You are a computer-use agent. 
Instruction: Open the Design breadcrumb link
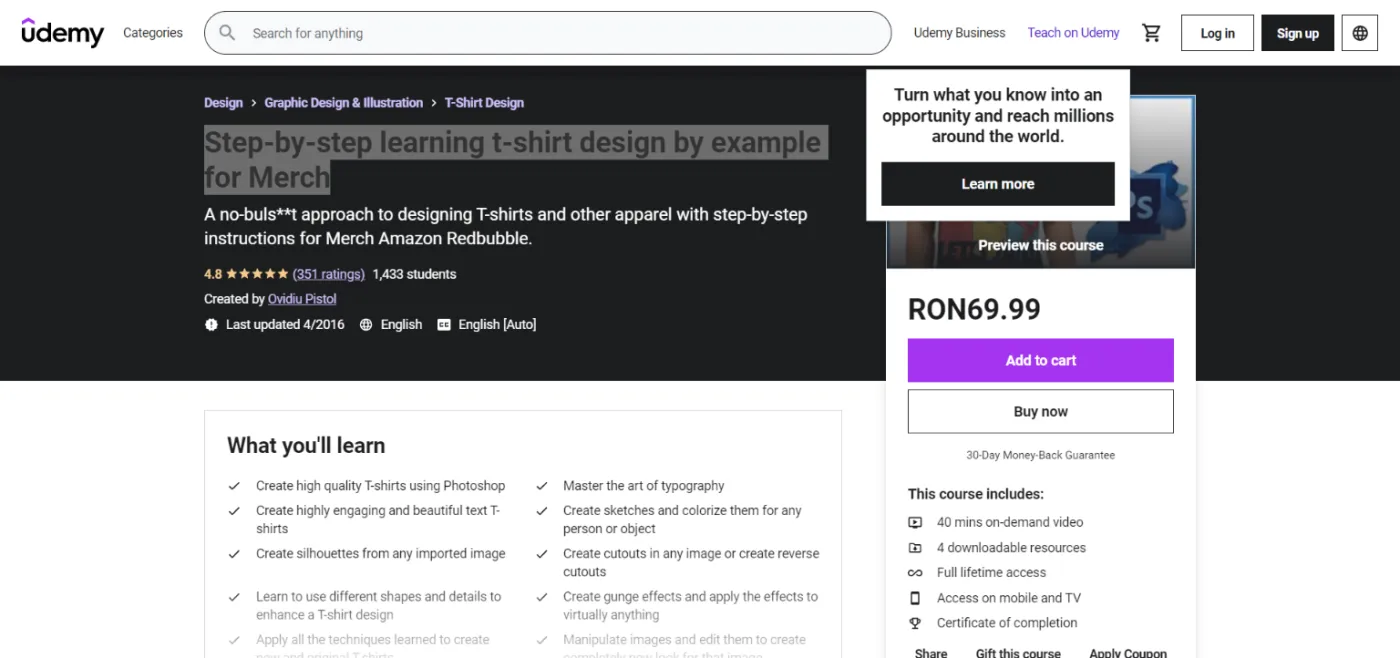point(223,103)
